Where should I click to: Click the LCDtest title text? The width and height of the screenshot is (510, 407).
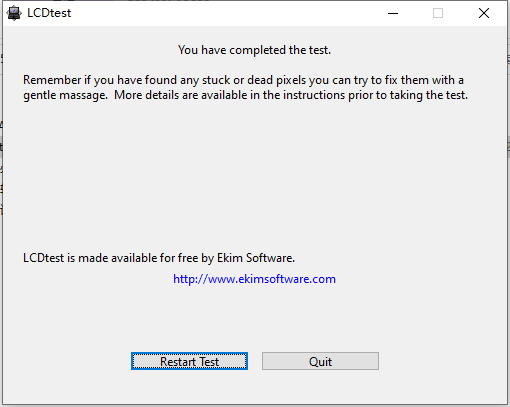(x=49, y=13)
